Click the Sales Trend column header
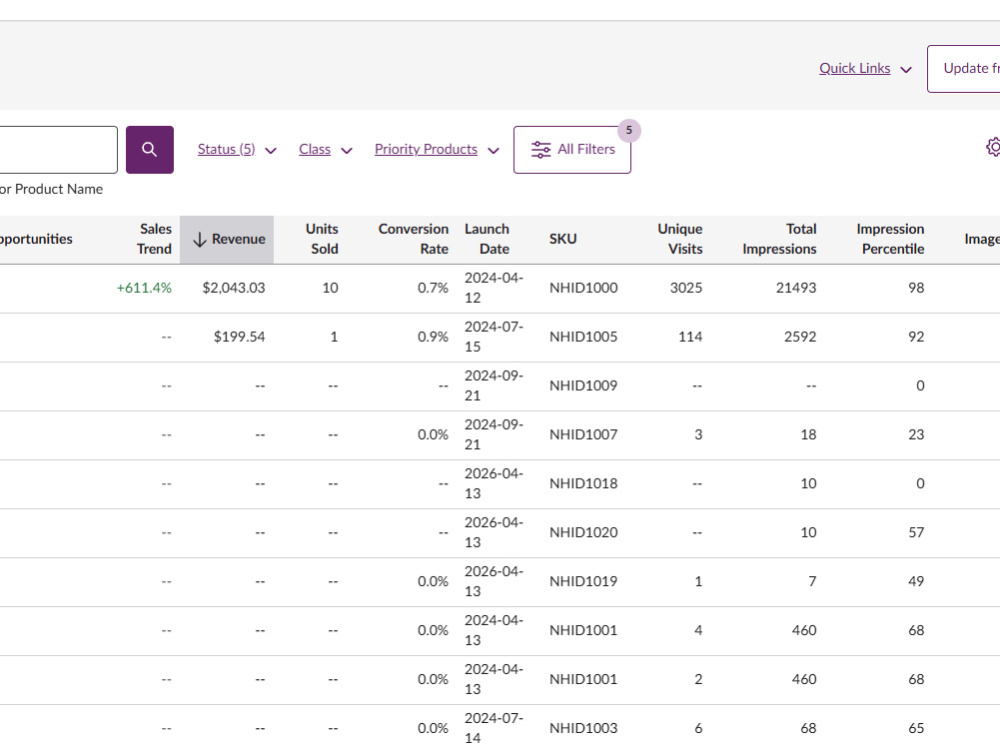1000x750 pixels. pos(154,239)
